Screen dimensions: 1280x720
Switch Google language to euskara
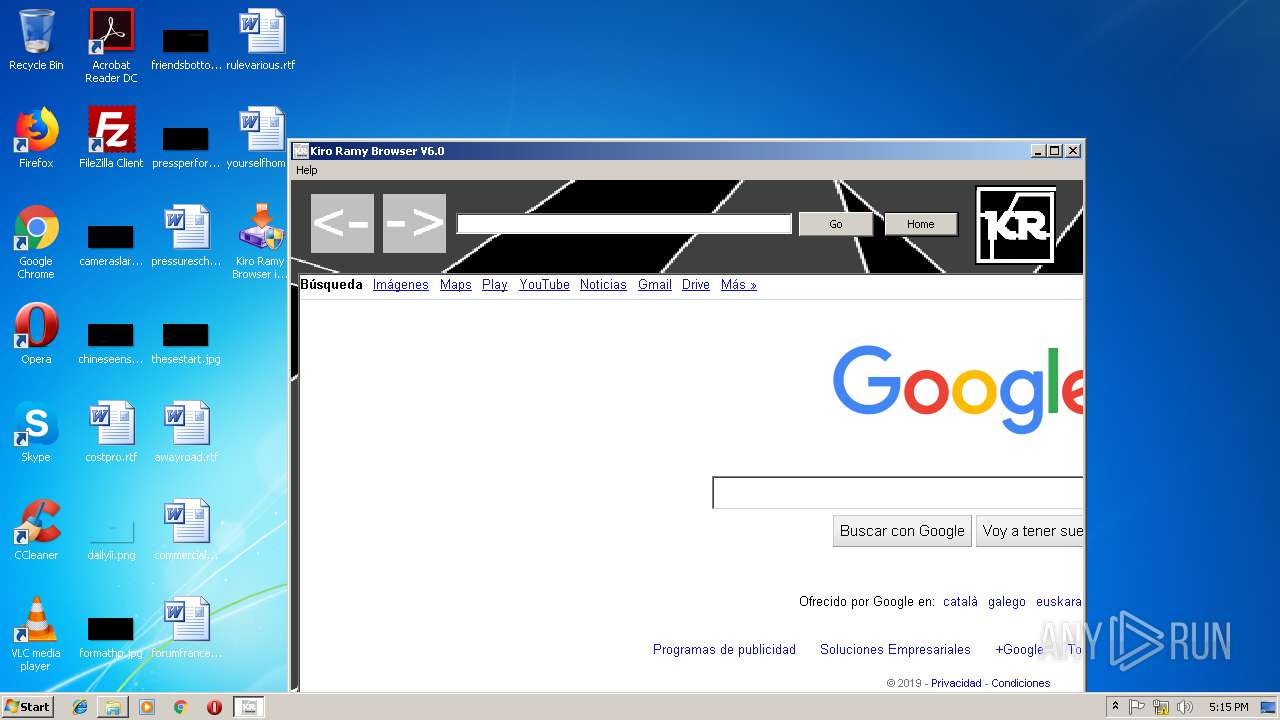point(1059,602)
